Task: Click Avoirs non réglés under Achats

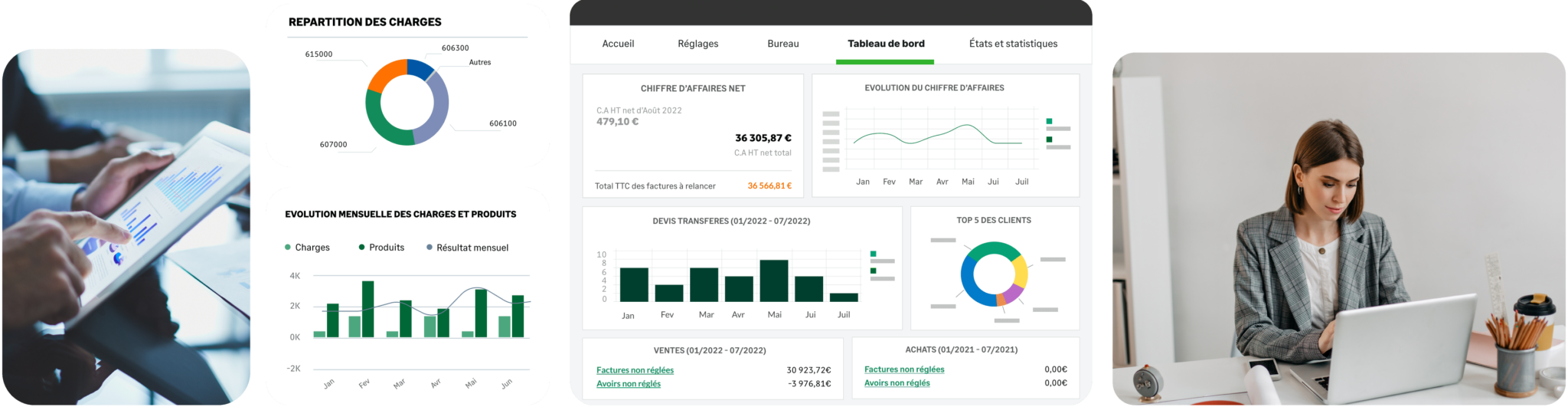Action: pyautogui.click(x=897, y=383)
